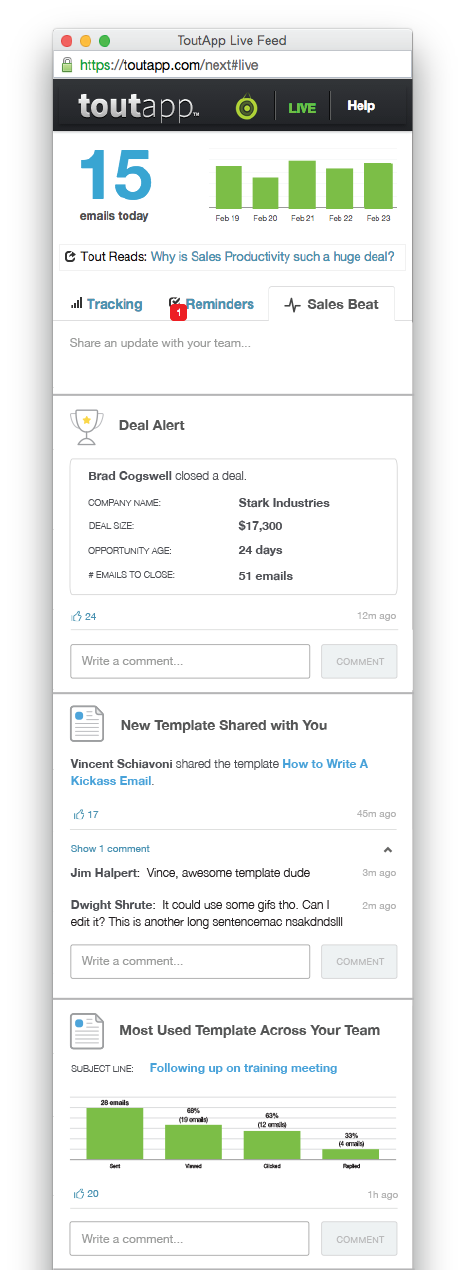Open the How to Write A Kickass Email link
This screenshot has height=1270, width=466.
pos(219,772)
